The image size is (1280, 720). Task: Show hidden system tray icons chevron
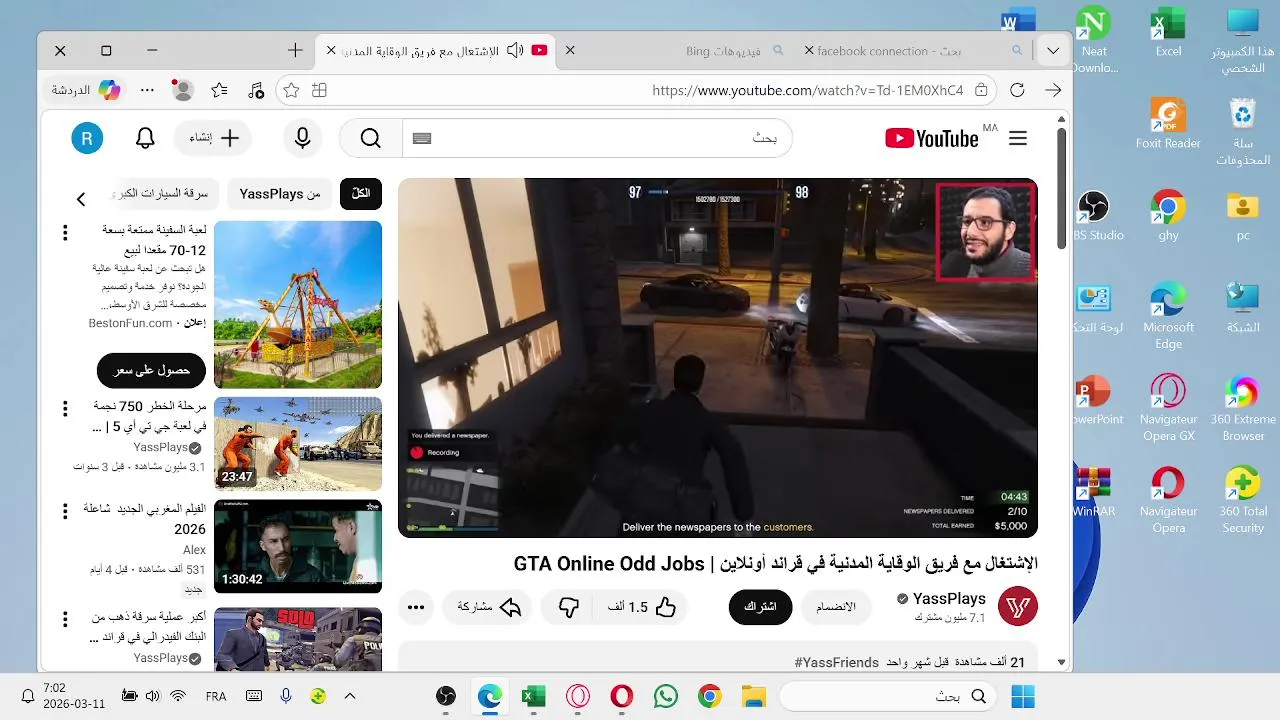point(349,695)
